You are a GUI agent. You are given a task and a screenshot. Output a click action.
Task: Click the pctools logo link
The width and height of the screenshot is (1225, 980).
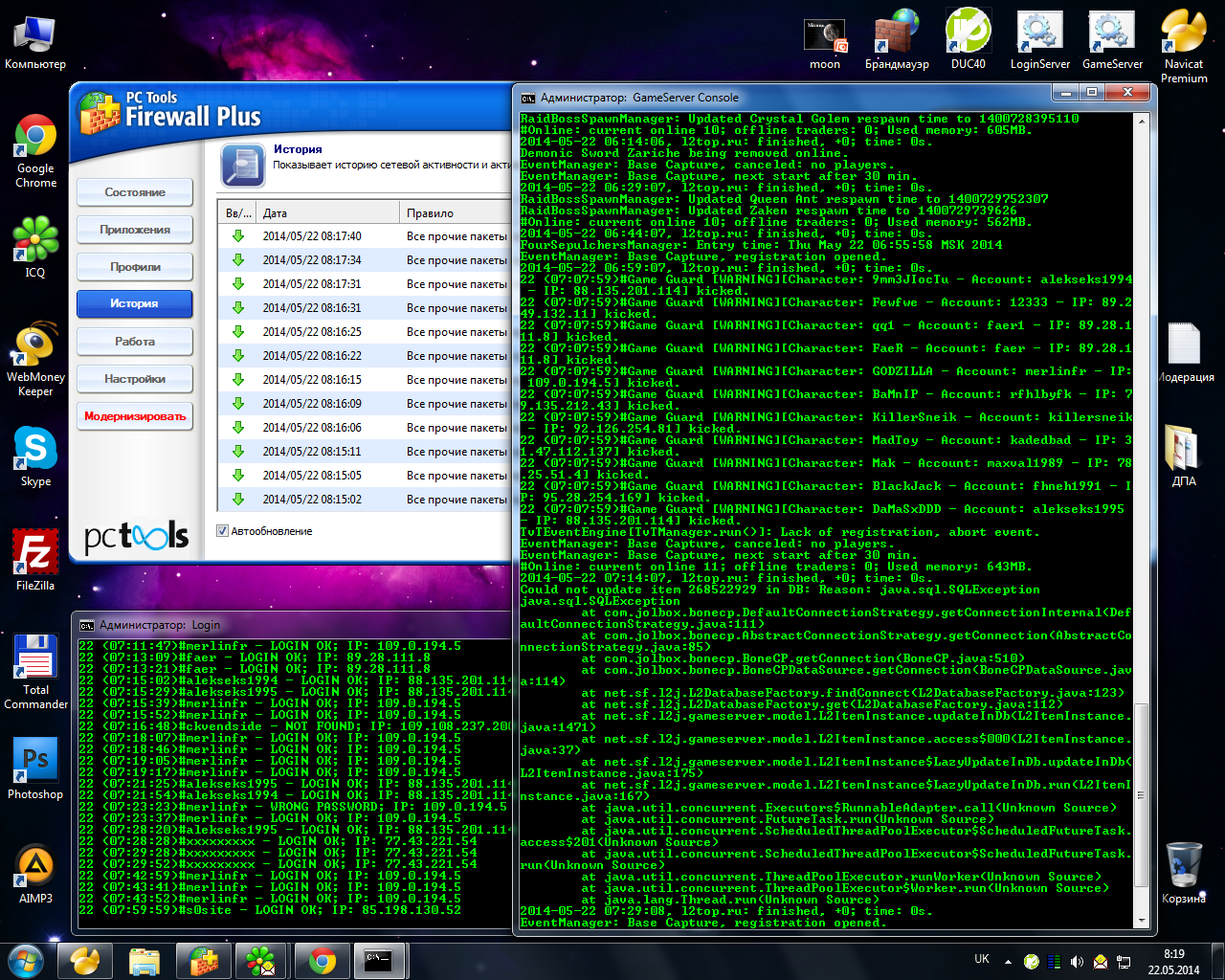136,536
